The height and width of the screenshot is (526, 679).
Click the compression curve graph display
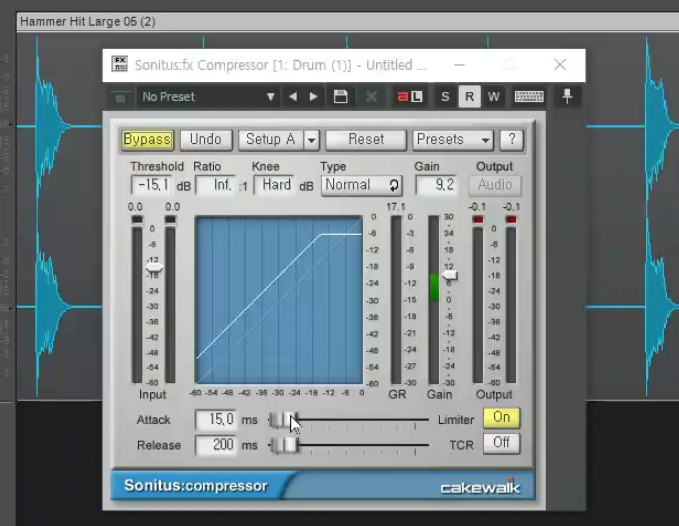[x=279, y=300]
